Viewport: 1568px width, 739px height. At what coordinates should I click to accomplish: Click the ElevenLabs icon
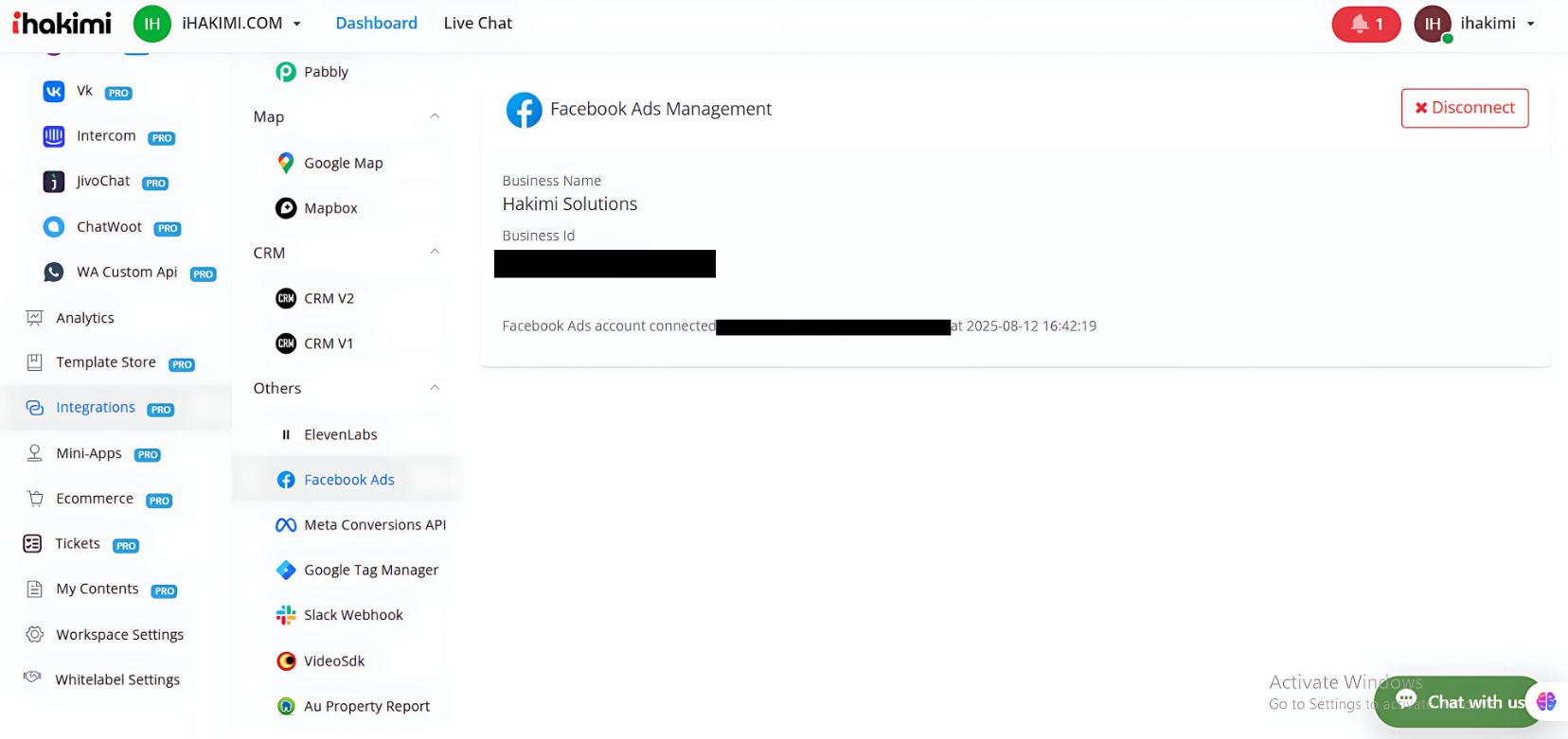click(x=285, y=434)
